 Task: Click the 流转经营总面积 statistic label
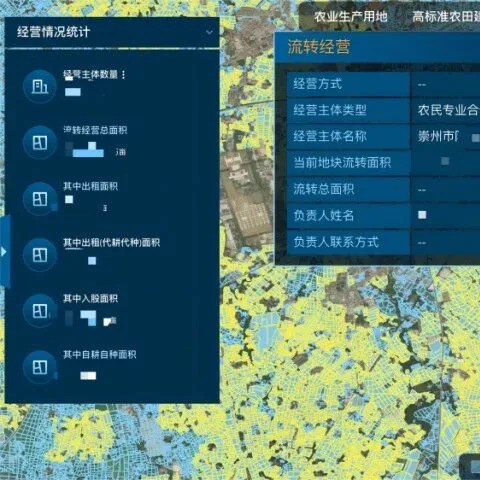coord(95,130)
